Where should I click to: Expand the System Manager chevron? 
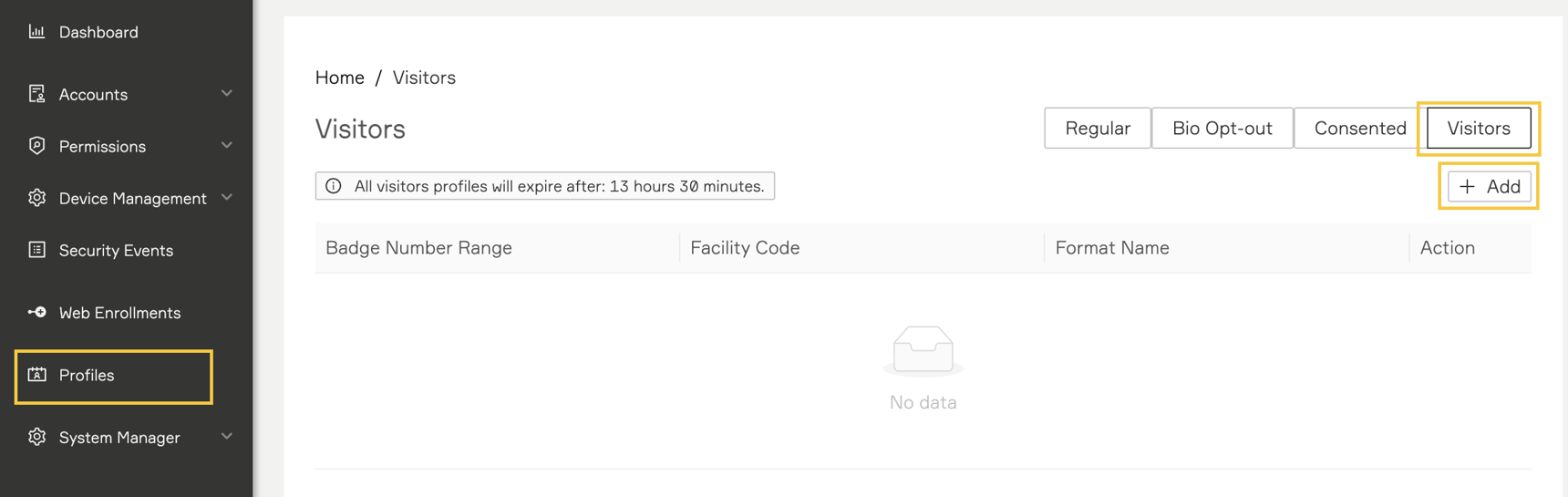pyautogui.click(x=227, y=436)
